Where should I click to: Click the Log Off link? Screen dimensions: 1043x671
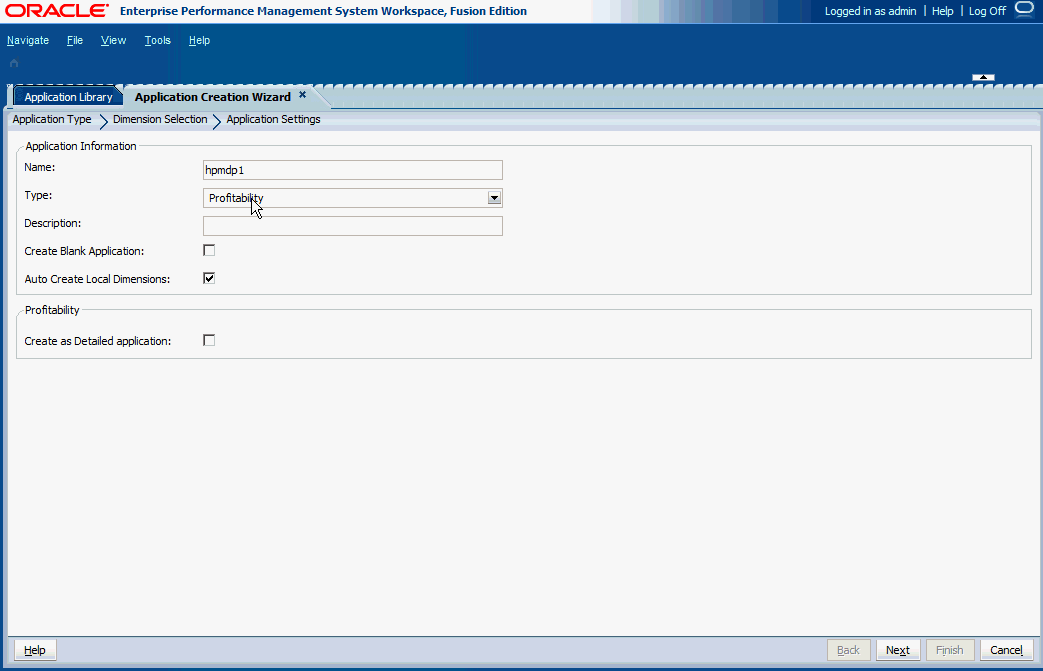(988, 11)
